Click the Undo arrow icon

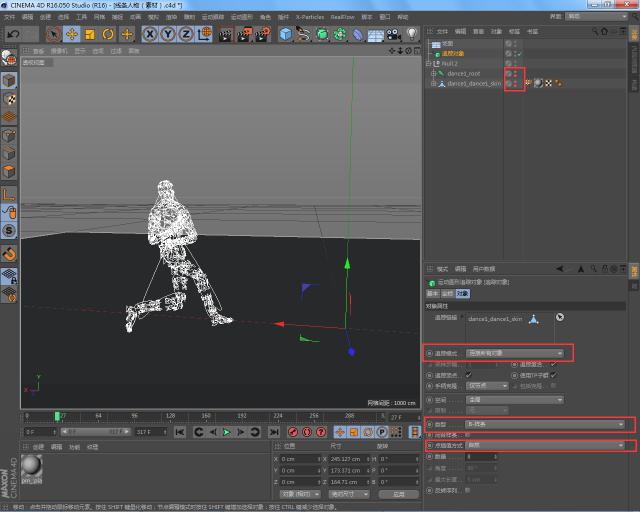13,34
